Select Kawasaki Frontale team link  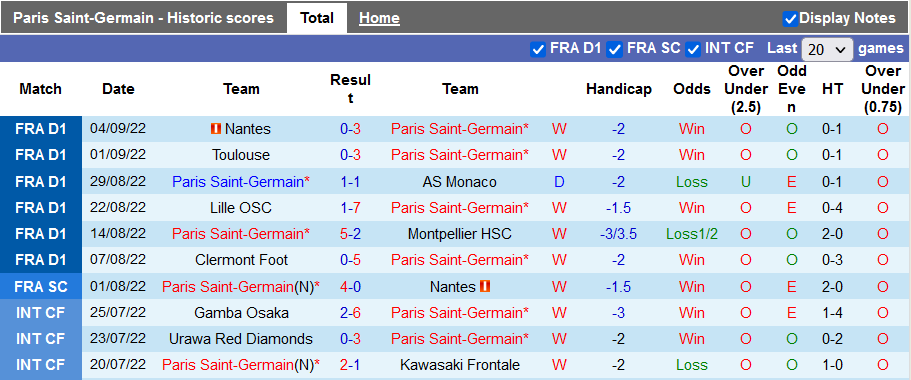[x=460, y=365]
